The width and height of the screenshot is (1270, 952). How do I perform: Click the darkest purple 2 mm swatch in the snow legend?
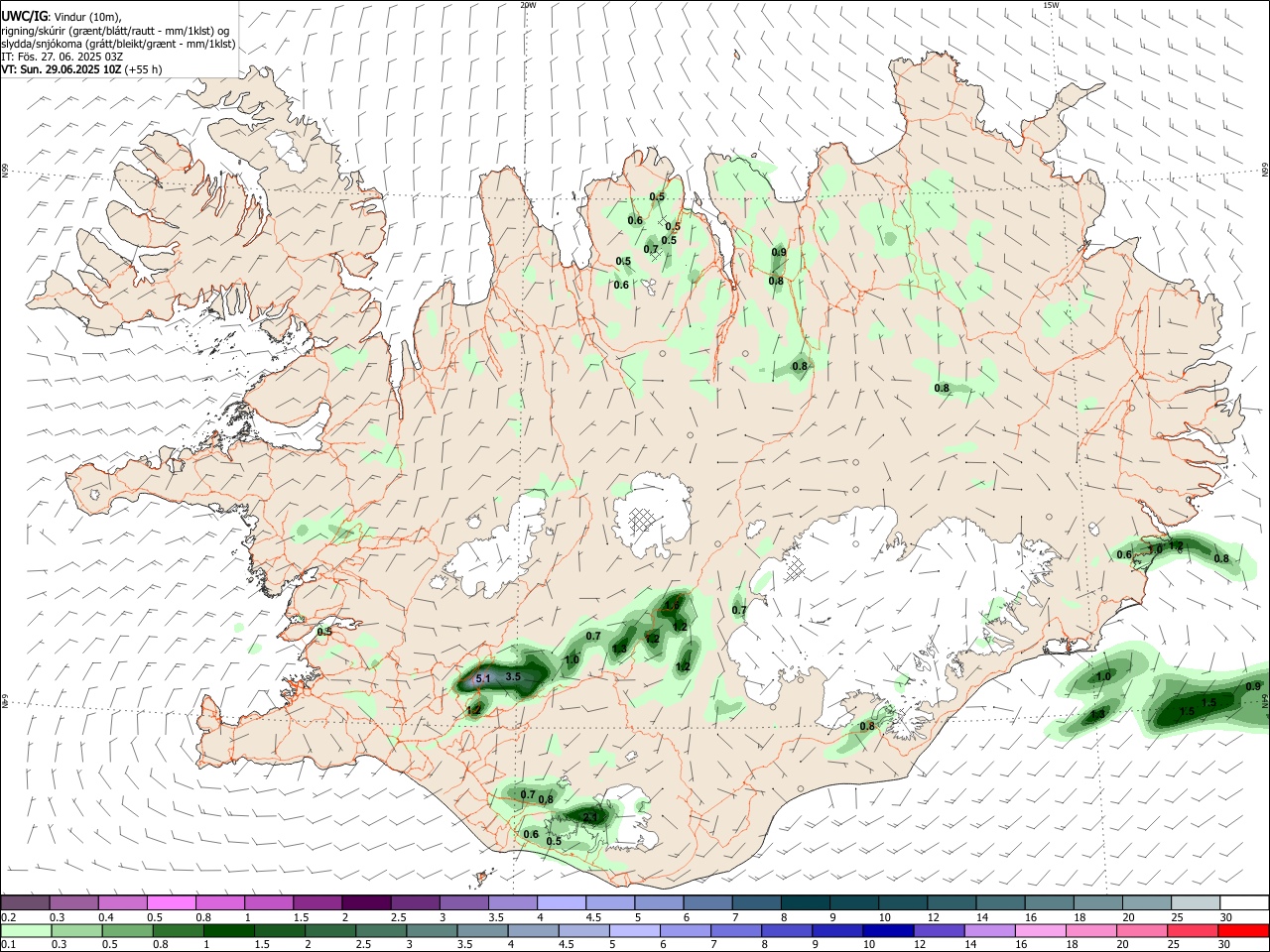coord(365,903)
